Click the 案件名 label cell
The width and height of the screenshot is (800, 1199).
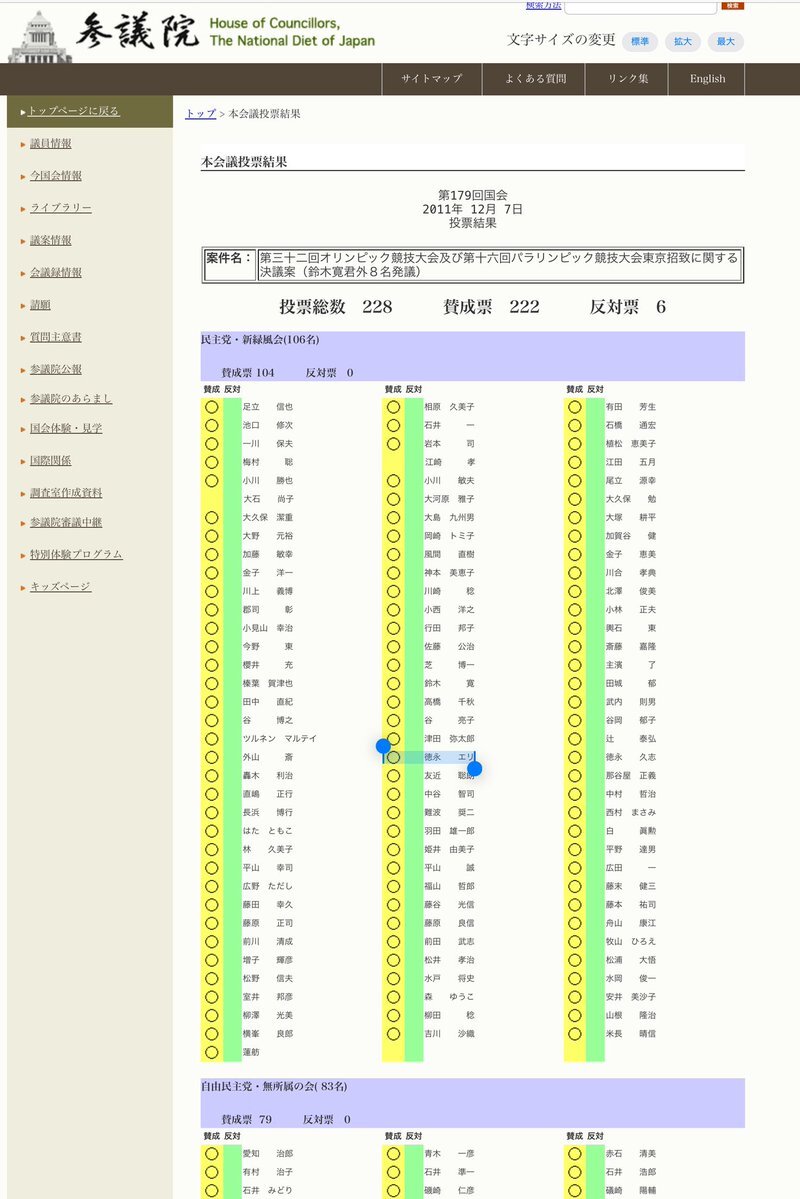coord(229,265)
